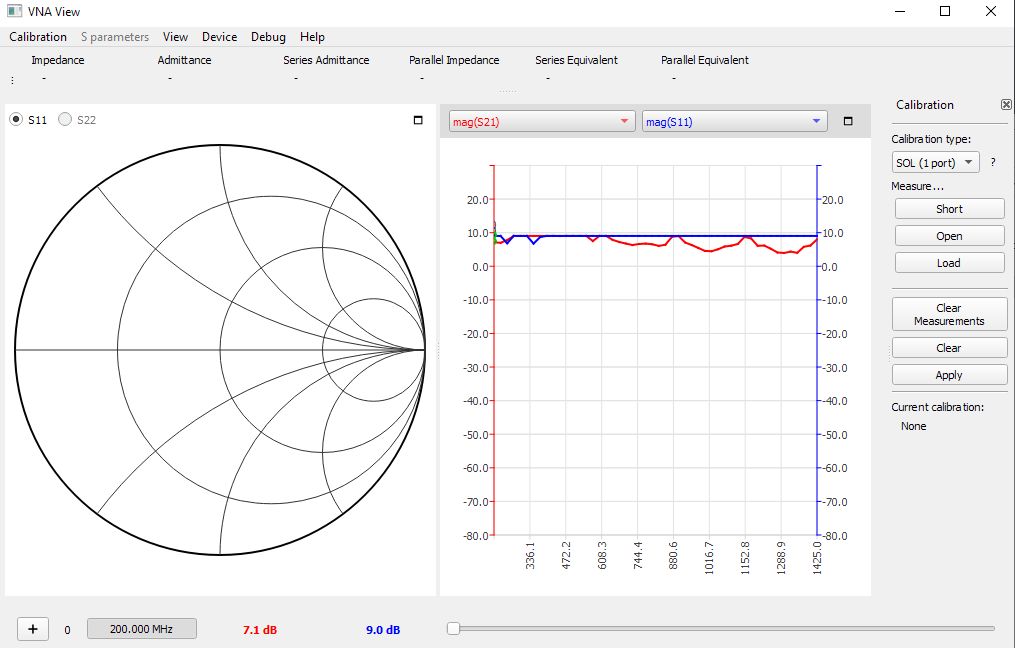The image size is (1015, 648).
Task: Expand the SOL (1 port) calibration type dropdown
Action: (935, 162)
